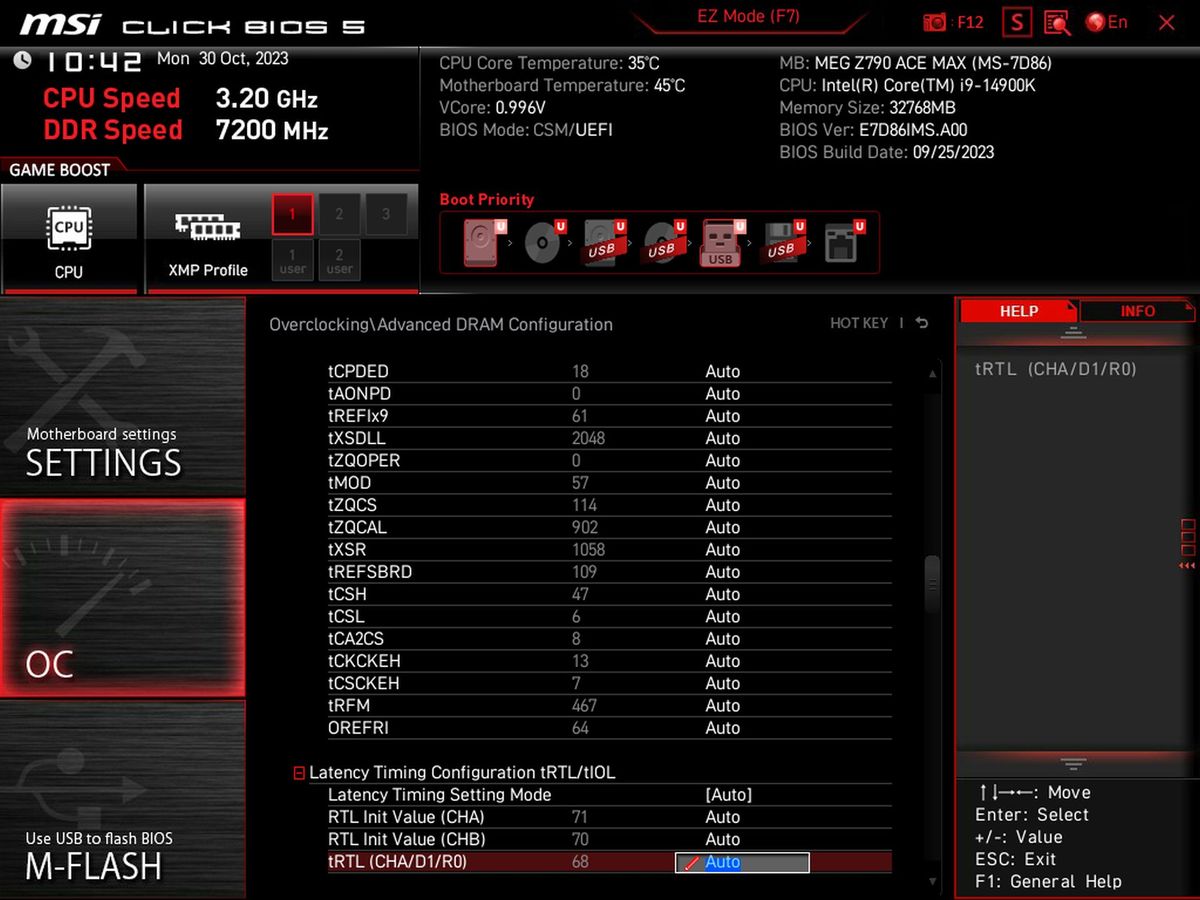Go back with the return arrow icon

click(x=921, y=323)
